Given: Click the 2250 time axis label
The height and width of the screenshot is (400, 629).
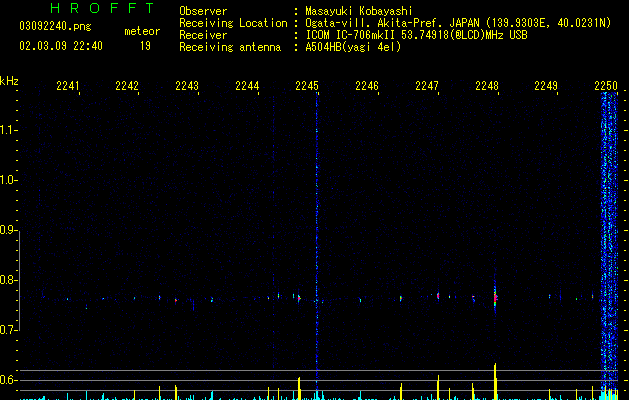Looking at the screenshot, I should coord(606,85).
